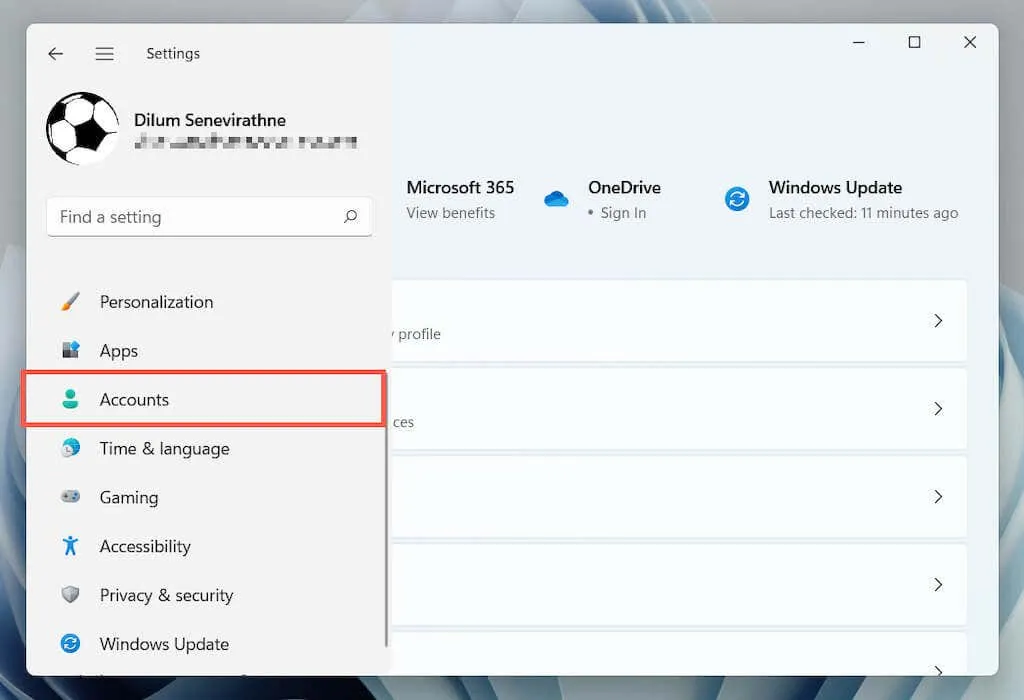Viewport: 1024px width, 700px height.
Task: Expand the third settings card chevron
Action: 938,497
